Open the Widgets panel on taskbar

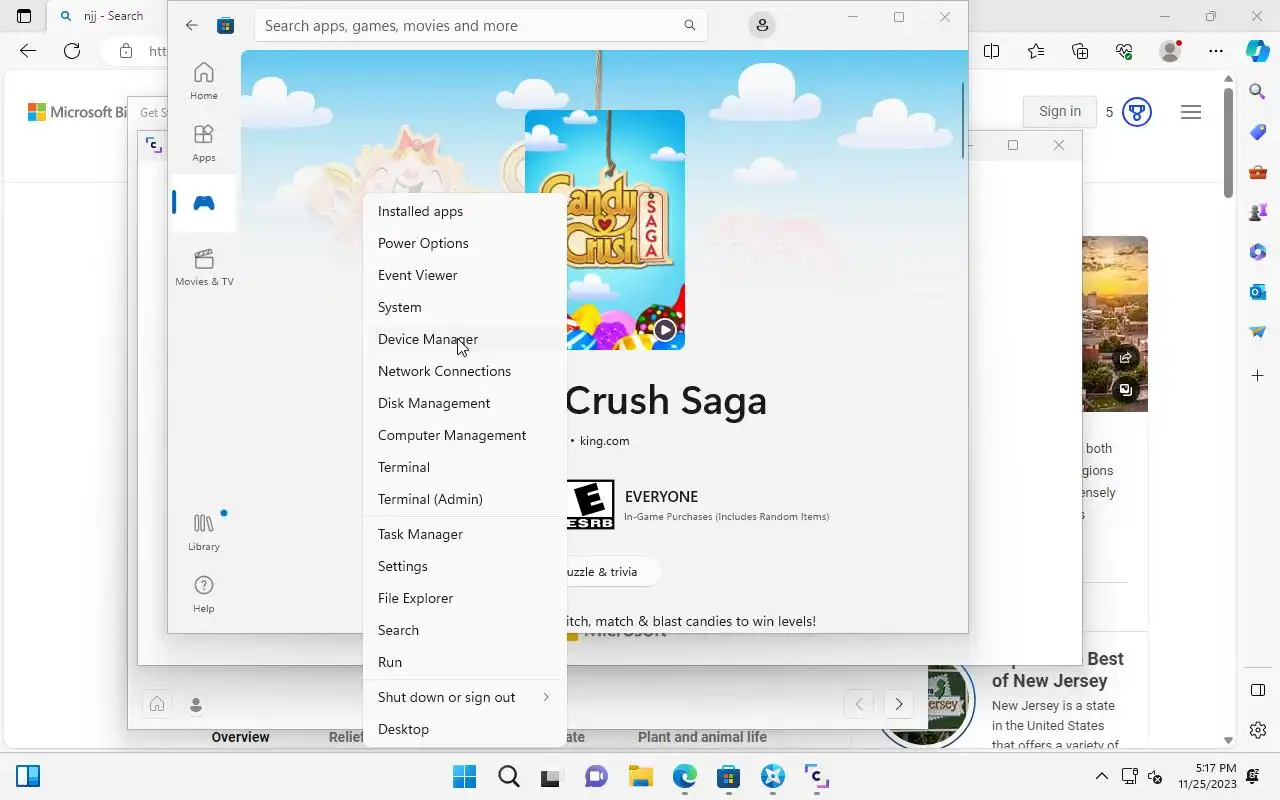pyautogui.click(x=28, y=777)
